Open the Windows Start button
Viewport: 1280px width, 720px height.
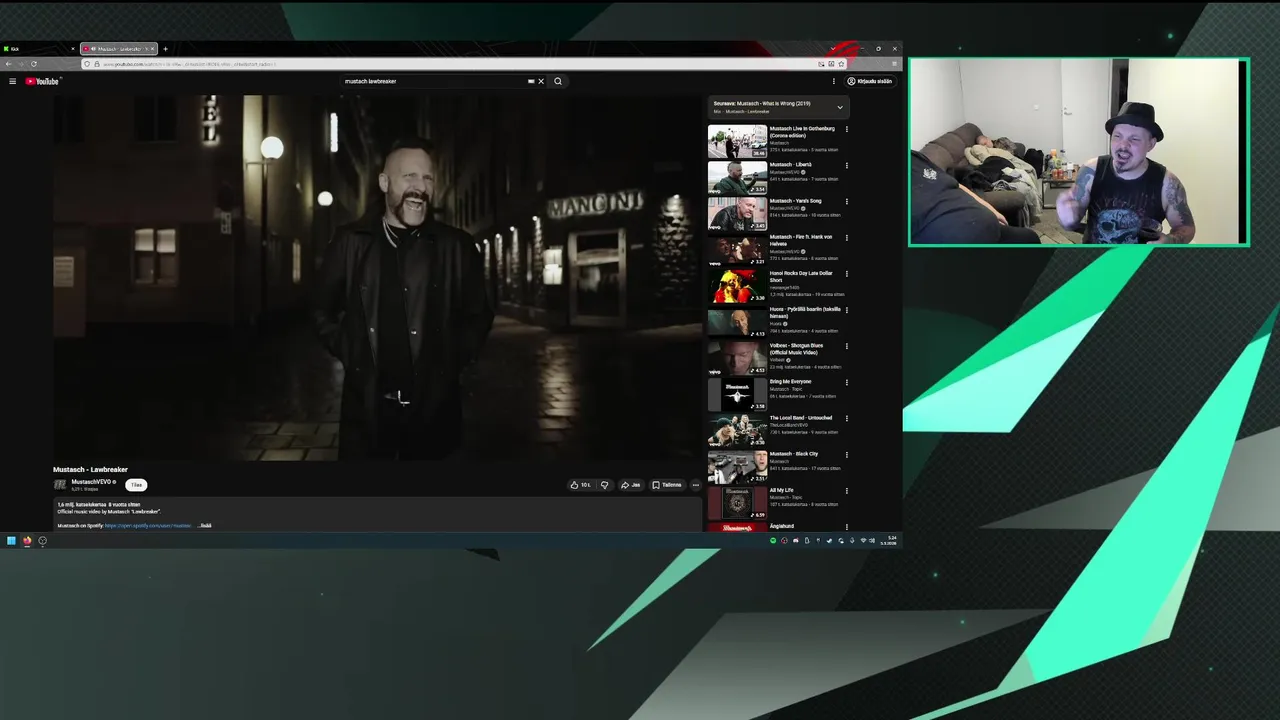click(x=11, y=541)
